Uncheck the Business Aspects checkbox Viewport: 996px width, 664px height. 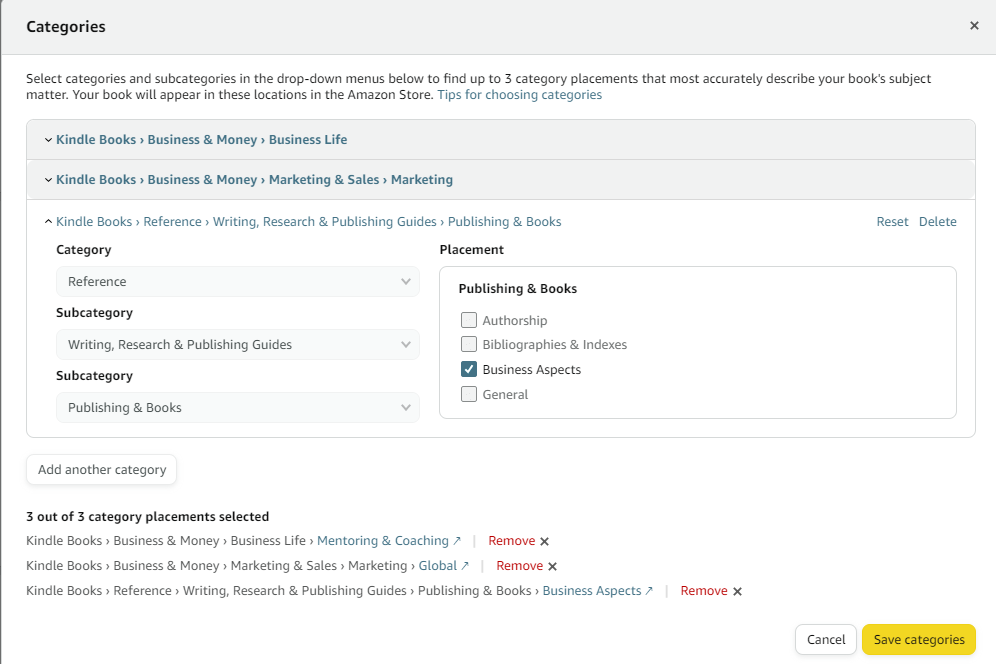point(469,369)
